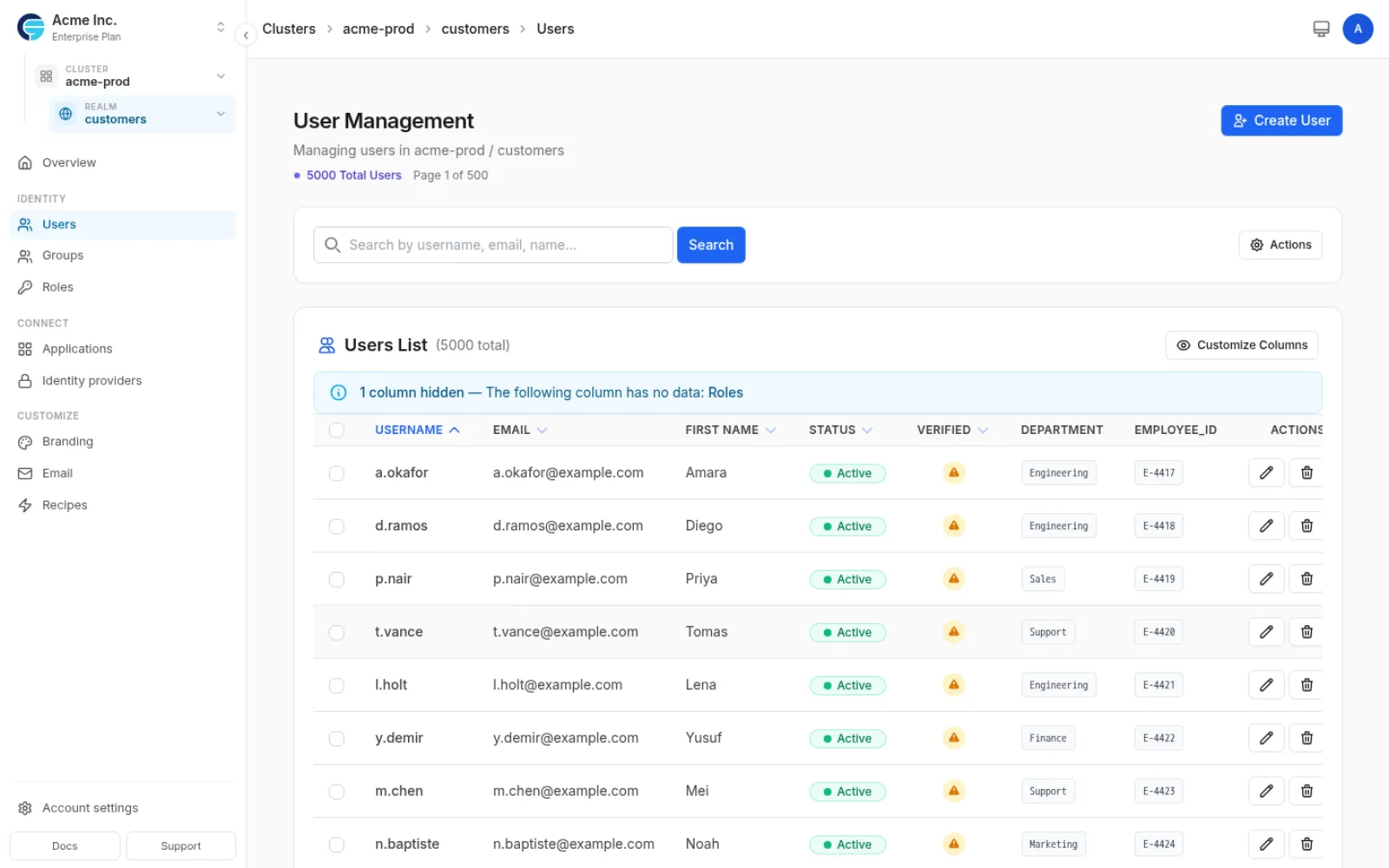The width and height of the screenshot is (1389, 868).
Task: Sort the table by Verified
Action: (x=952, y=430)
